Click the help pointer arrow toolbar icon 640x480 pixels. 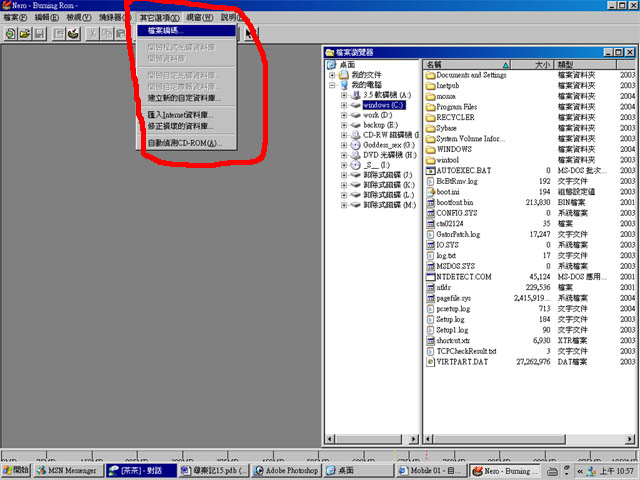[249, 34]
